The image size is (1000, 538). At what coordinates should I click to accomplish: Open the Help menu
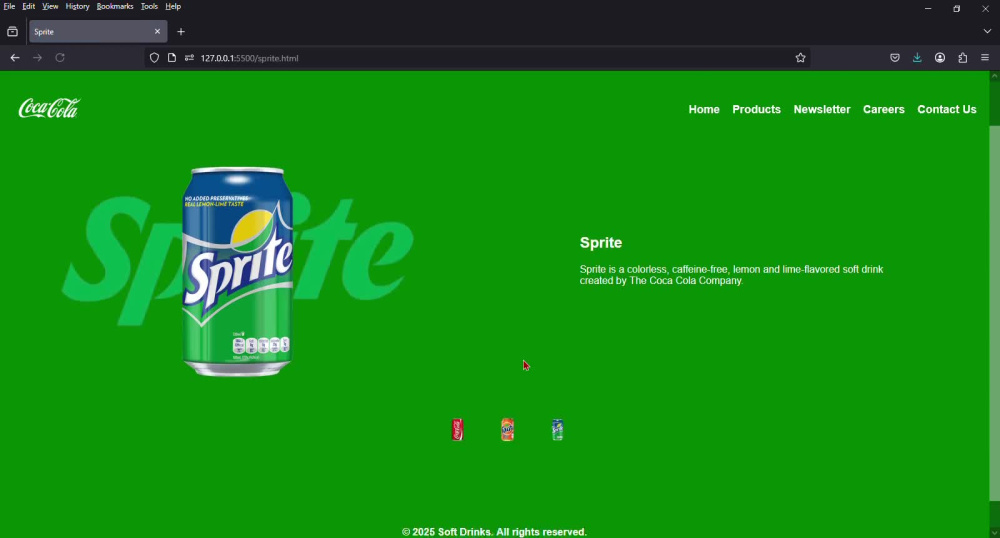pyautogui.click(x=173, y=6)
